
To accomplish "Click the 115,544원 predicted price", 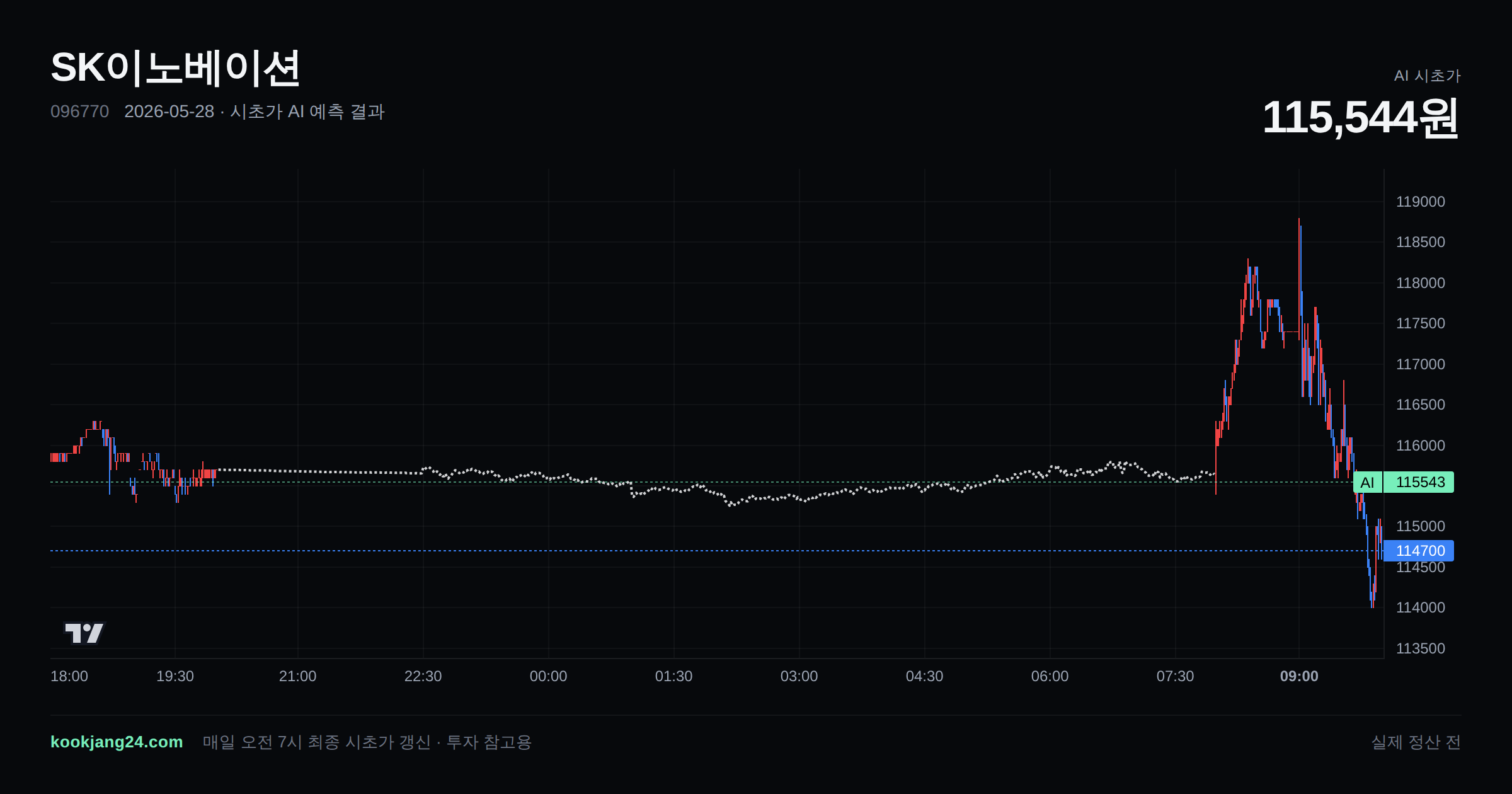I will 1361,117.
